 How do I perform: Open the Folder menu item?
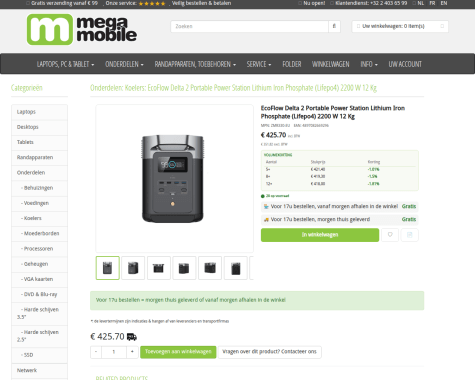click(292, 64)
